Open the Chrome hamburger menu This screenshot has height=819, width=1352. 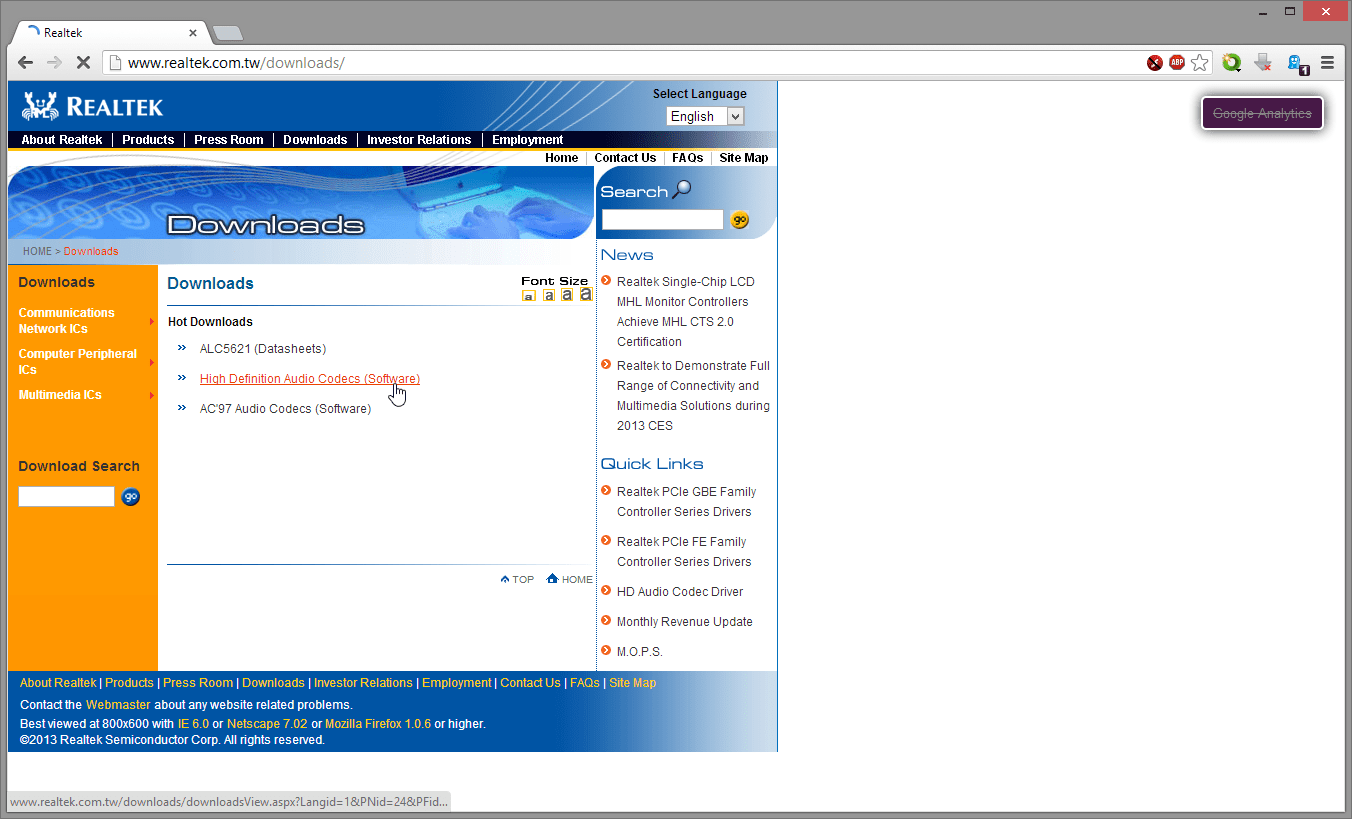coord(1328,63)
